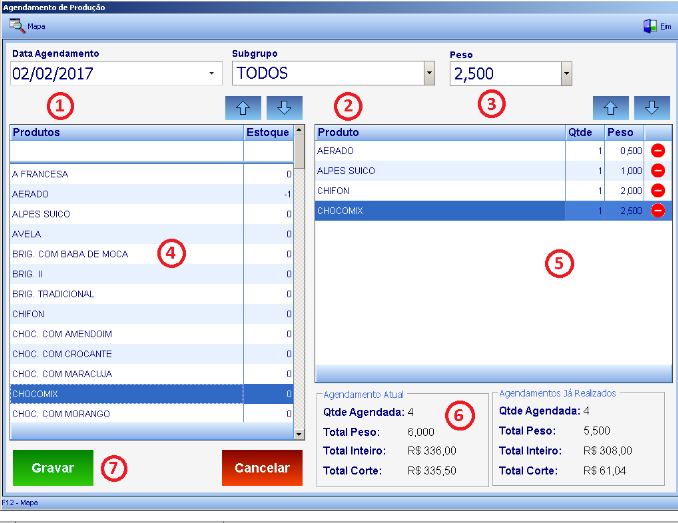
Task: Click the Qtde column header
Action: point(585,132)
